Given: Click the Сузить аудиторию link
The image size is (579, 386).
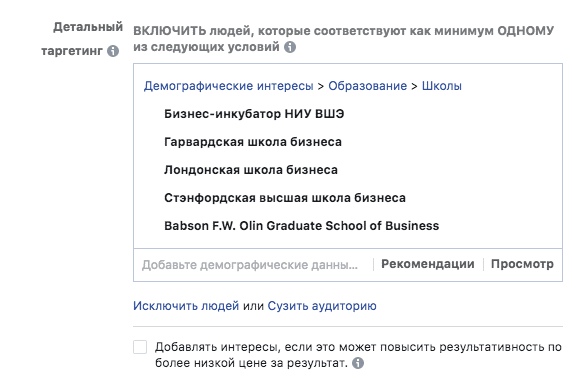Looking at the screenshot, I should pos(322,306).
